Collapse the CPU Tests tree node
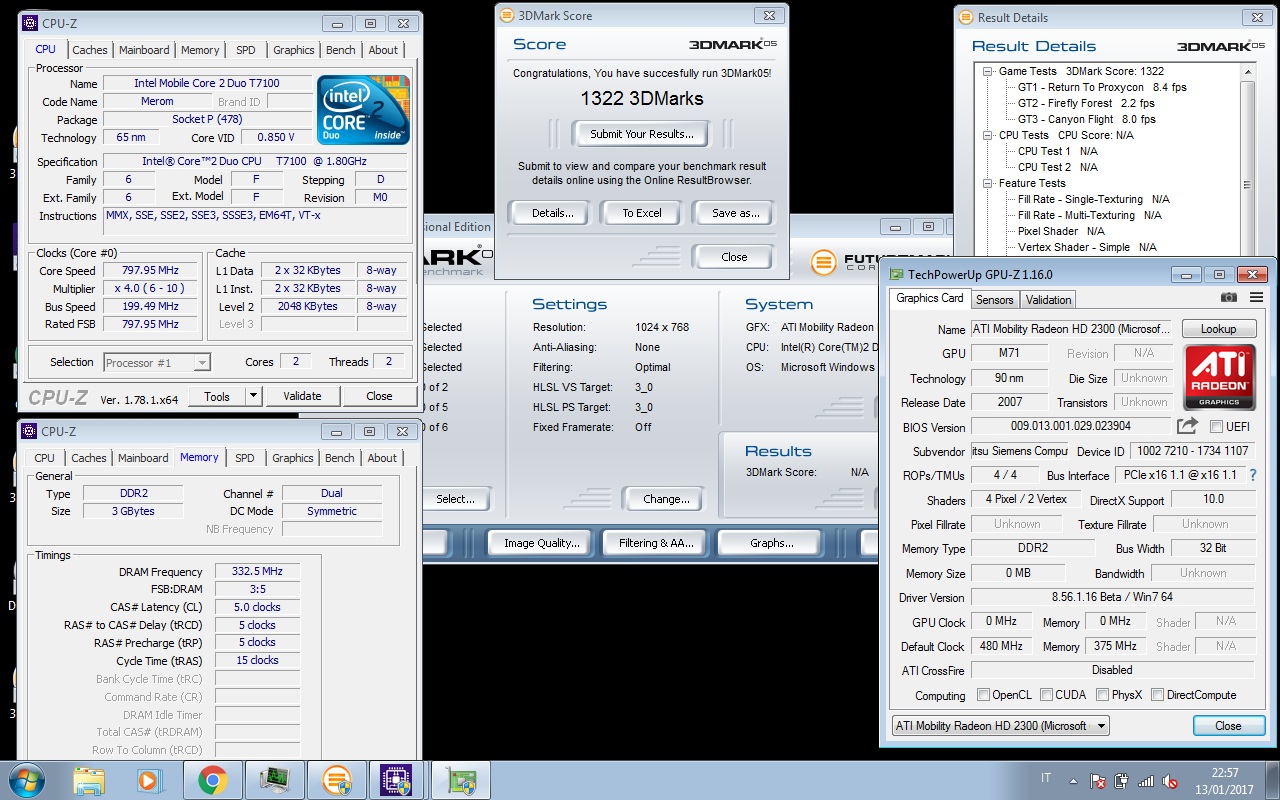The height and width of the screenshot is (800, 1280). tap(988, 135)
